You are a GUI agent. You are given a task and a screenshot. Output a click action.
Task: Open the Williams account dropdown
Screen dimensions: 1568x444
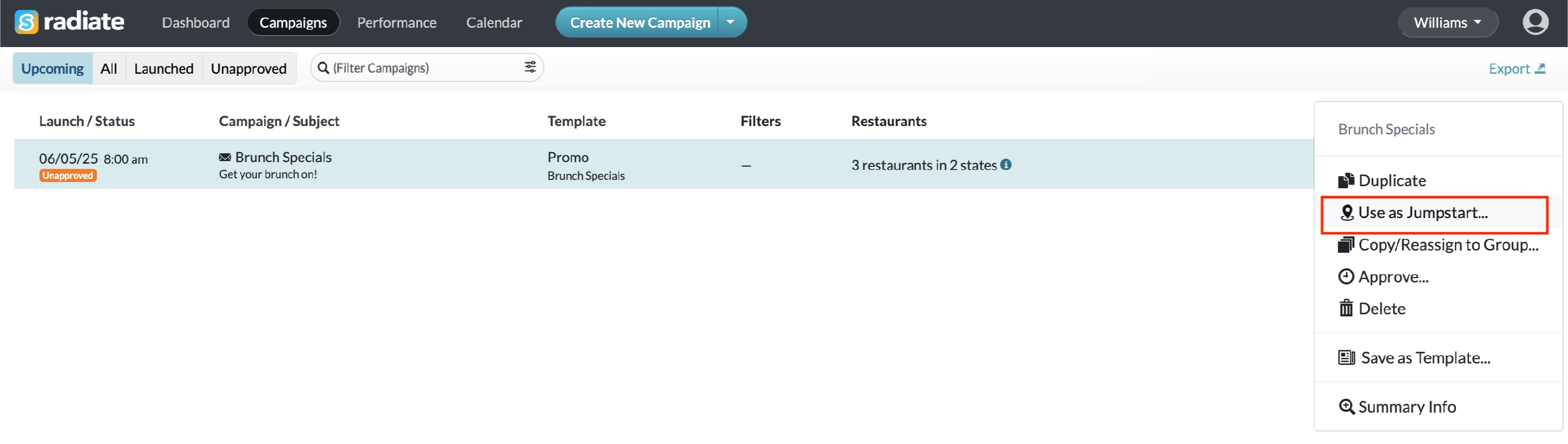pyautogui.click(x=1447, y=22)
